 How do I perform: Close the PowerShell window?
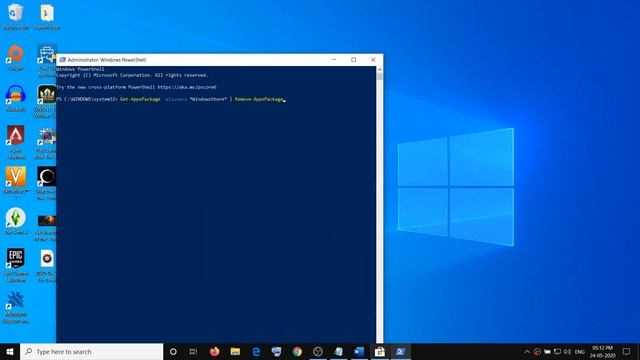coord(373,60)
